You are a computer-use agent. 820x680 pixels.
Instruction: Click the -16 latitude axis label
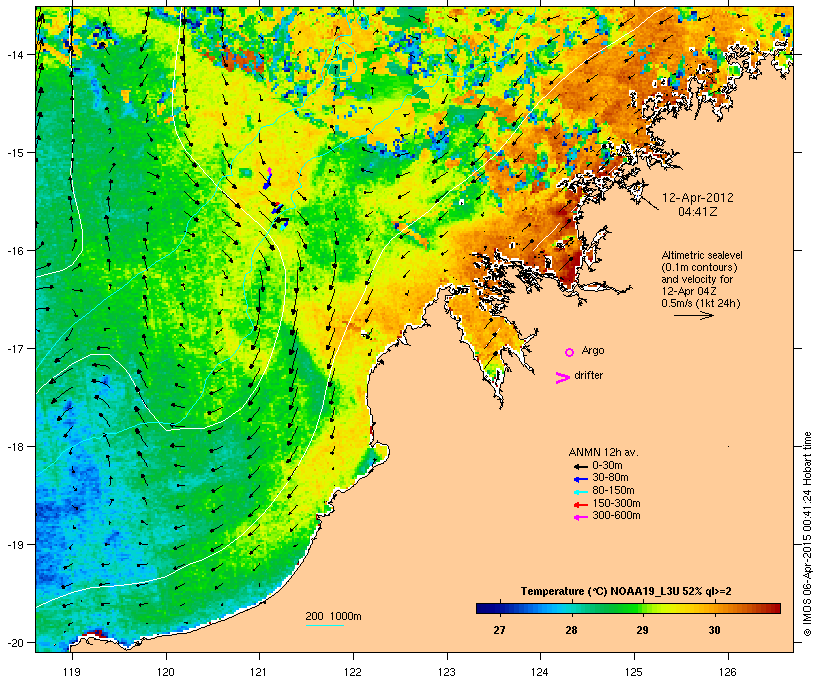point(14,251)
